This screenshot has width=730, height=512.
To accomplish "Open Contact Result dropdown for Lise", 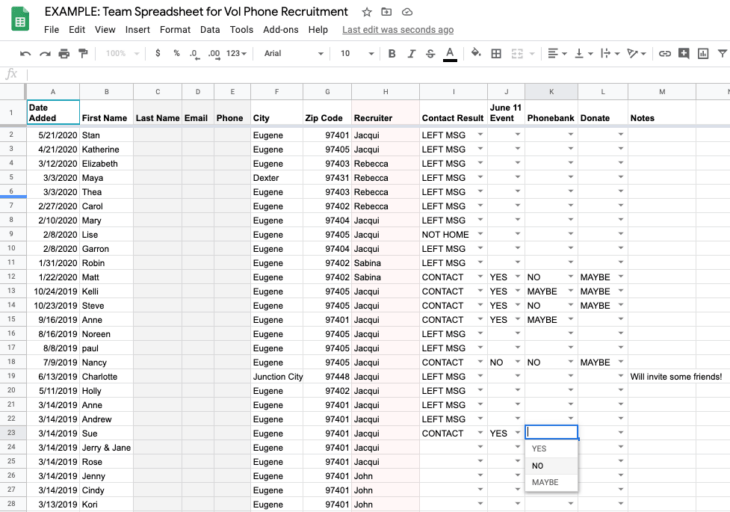I will tap(480, 234).
